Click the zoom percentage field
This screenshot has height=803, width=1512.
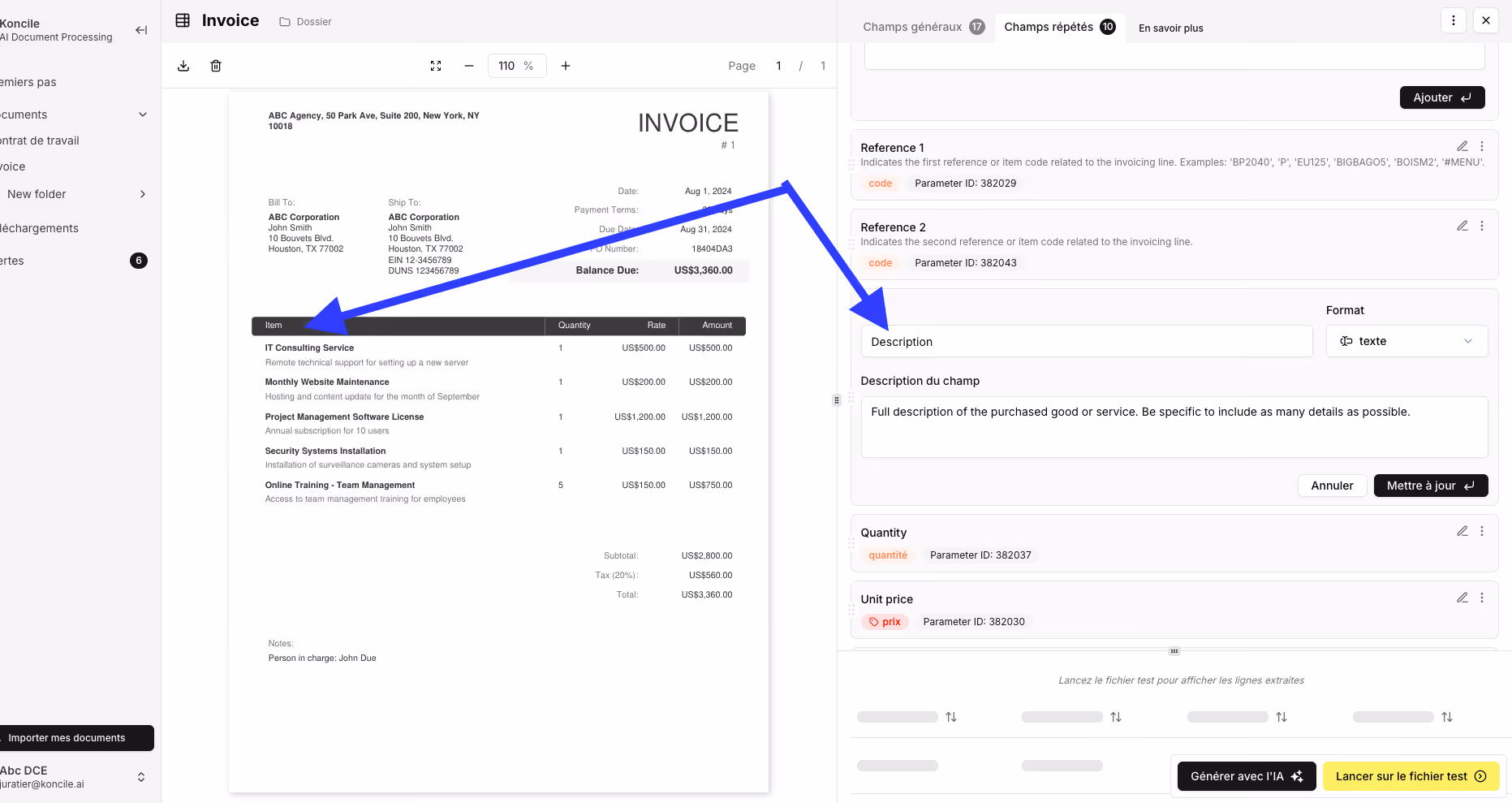[x=516, y=66]
